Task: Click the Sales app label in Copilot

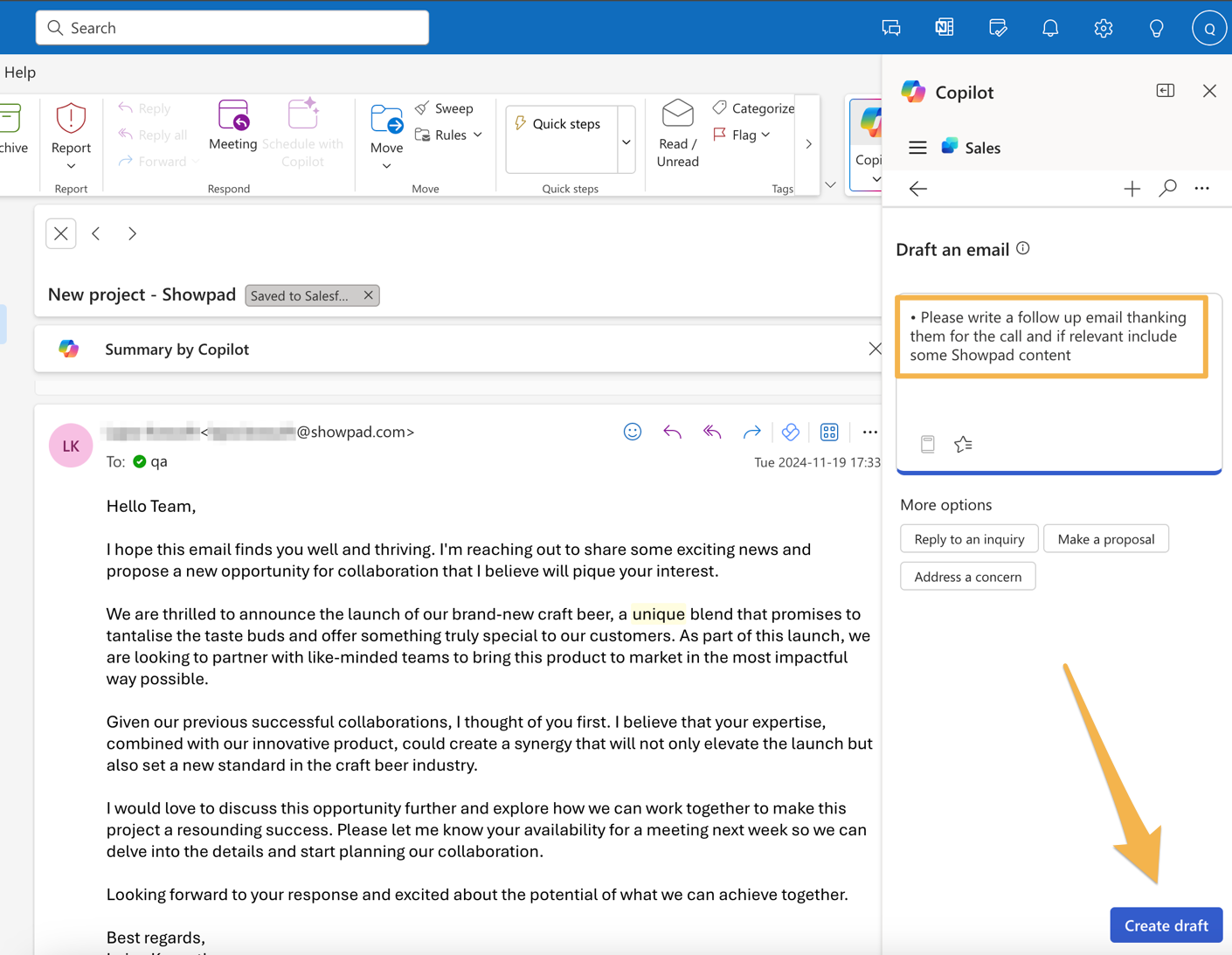Action: tap(982, 148)
